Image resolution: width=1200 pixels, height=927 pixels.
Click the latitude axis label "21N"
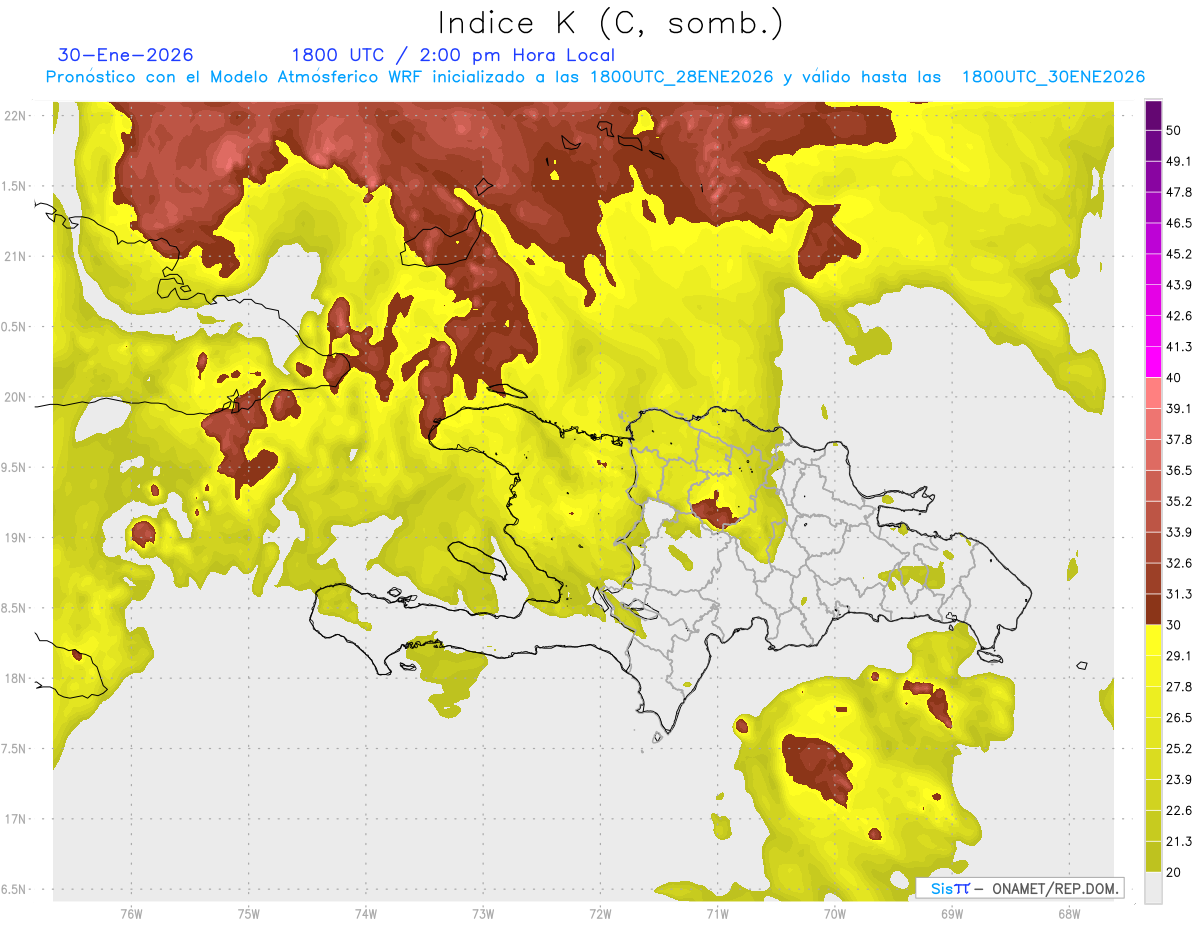pyautogui.click(x=17, y=256)
